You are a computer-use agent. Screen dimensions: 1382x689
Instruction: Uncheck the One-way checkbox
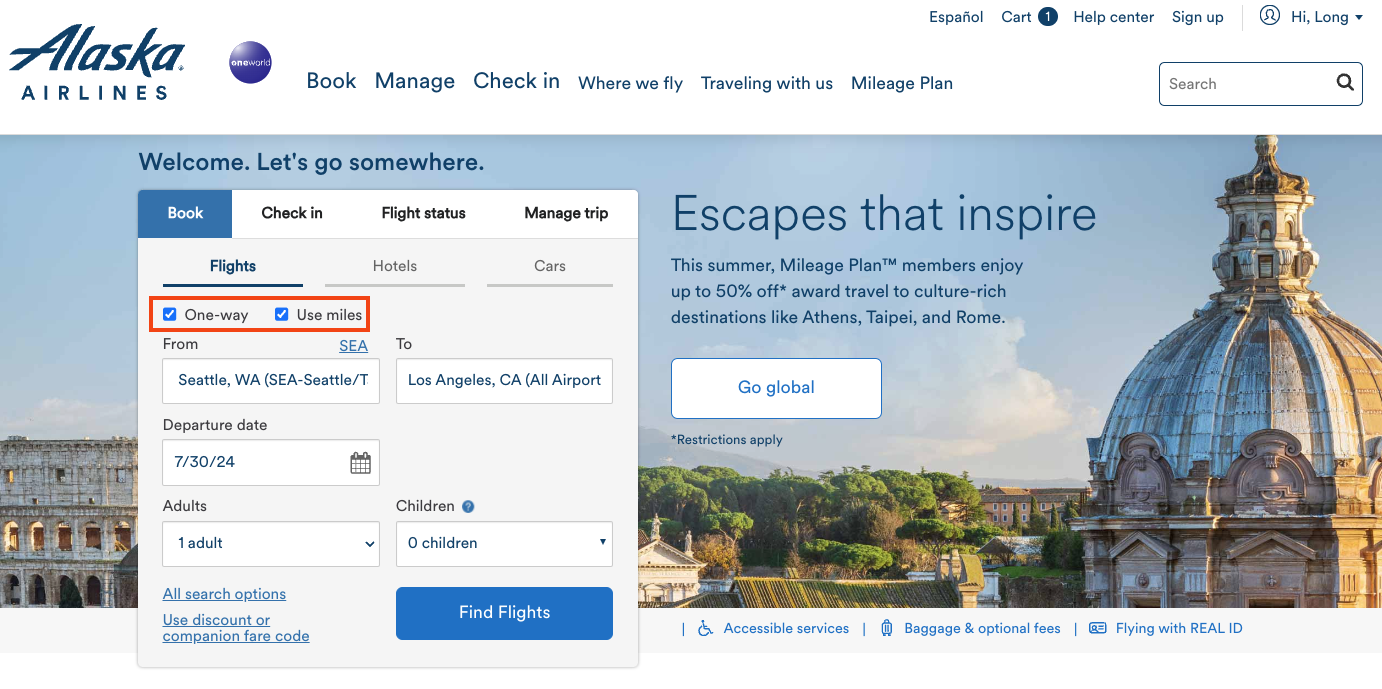pos(170,314)
